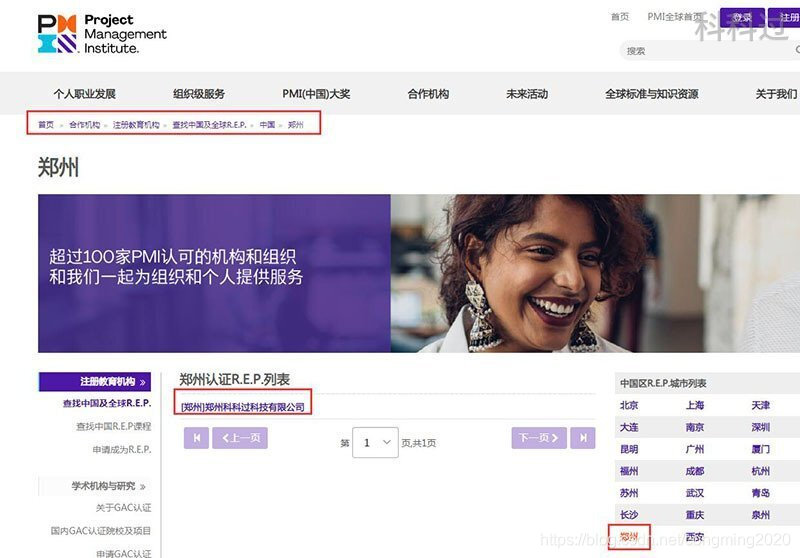Open 全球标准与知识资源 menu
Viewport: 800px width, 558px height.
click(x=652, y=94)
